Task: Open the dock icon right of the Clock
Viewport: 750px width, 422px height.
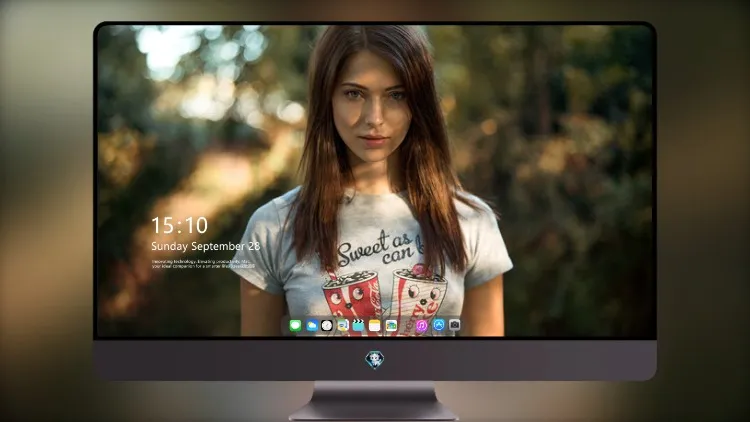Action: [342, 326]
